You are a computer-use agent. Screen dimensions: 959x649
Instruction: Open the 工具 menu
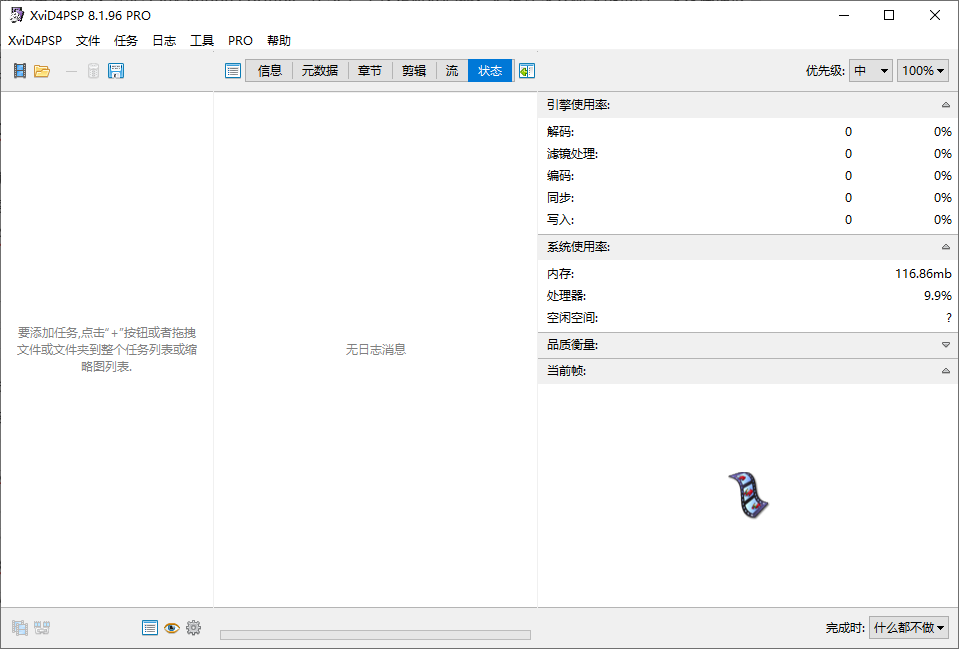[201, 40]
